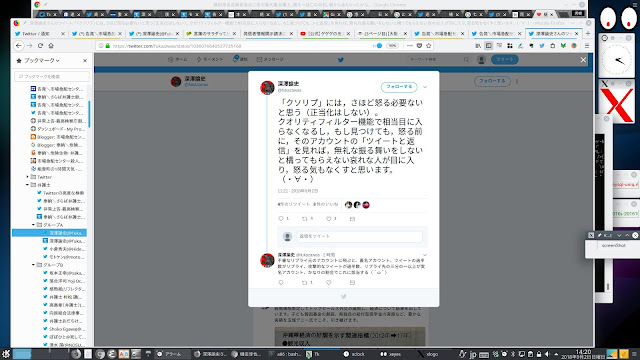Switch to the YouTube 【公式】 tab
Screen dimensions: 640x360
click(326, 33)
